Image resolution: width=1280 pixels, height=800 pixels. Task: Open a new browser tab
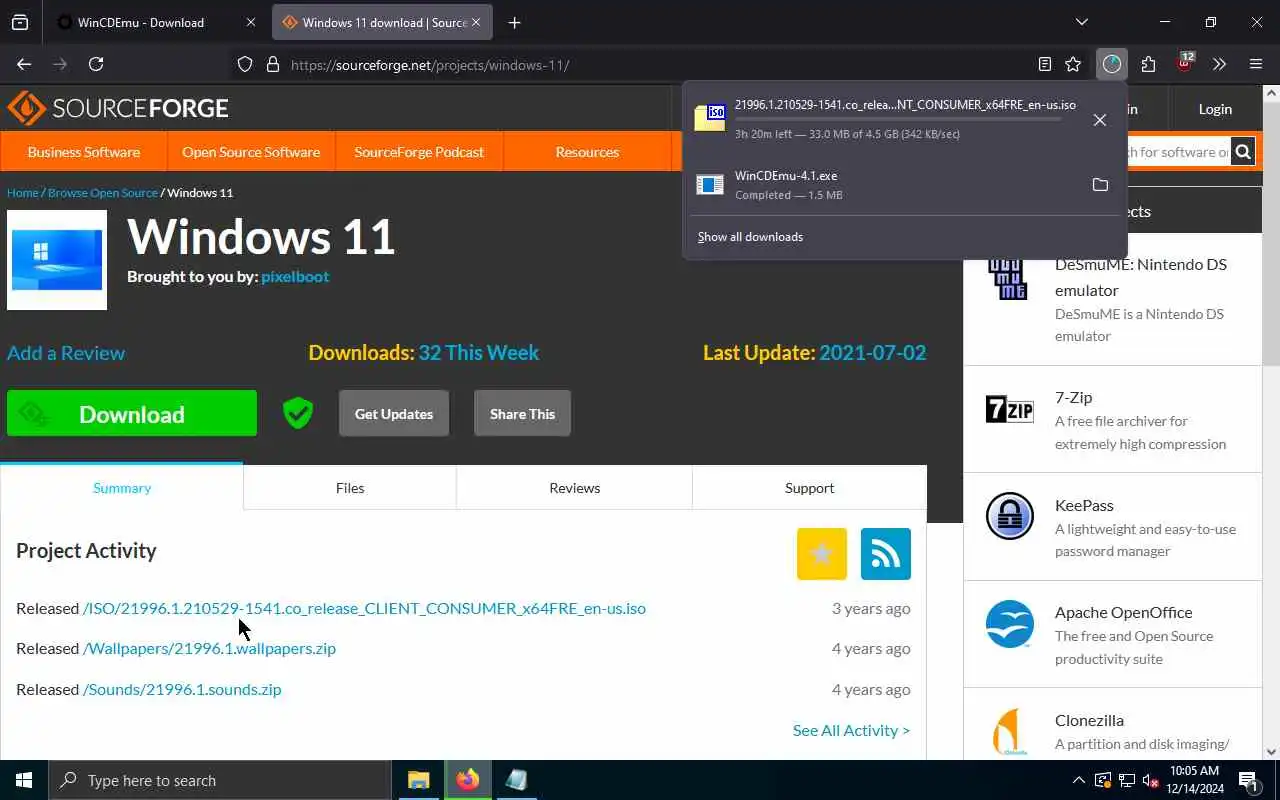point(514,22)
